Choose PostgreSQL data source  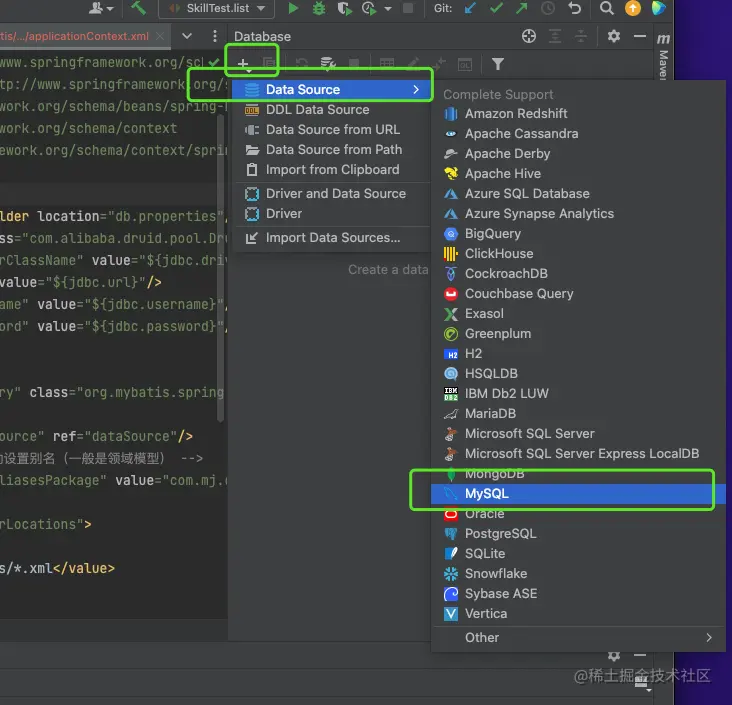point(578,534)
